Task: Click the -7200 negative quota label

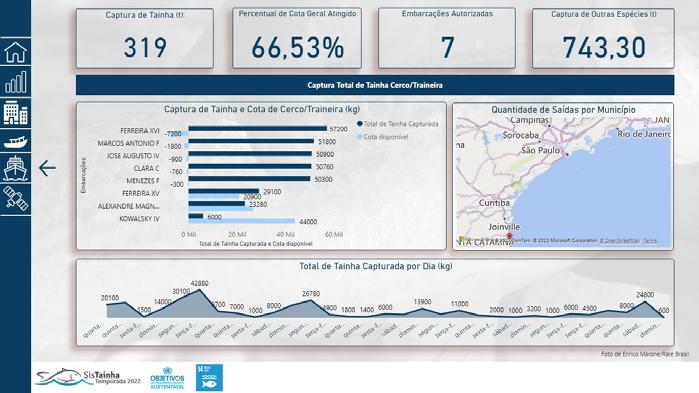Action: (173, 134)
